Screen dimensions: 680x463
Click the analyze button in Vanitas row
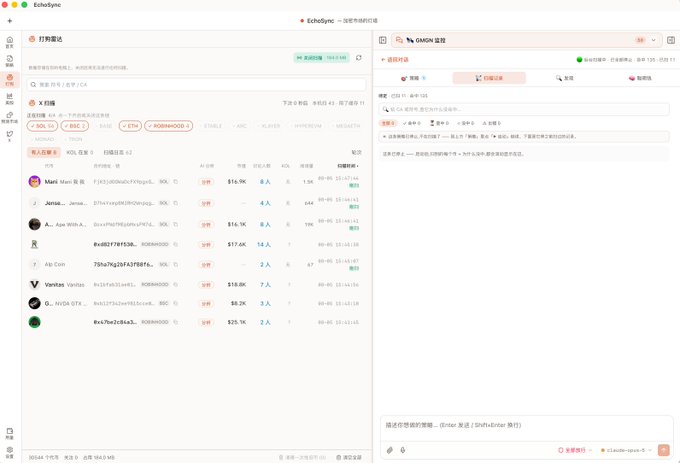tap(206, 285)
